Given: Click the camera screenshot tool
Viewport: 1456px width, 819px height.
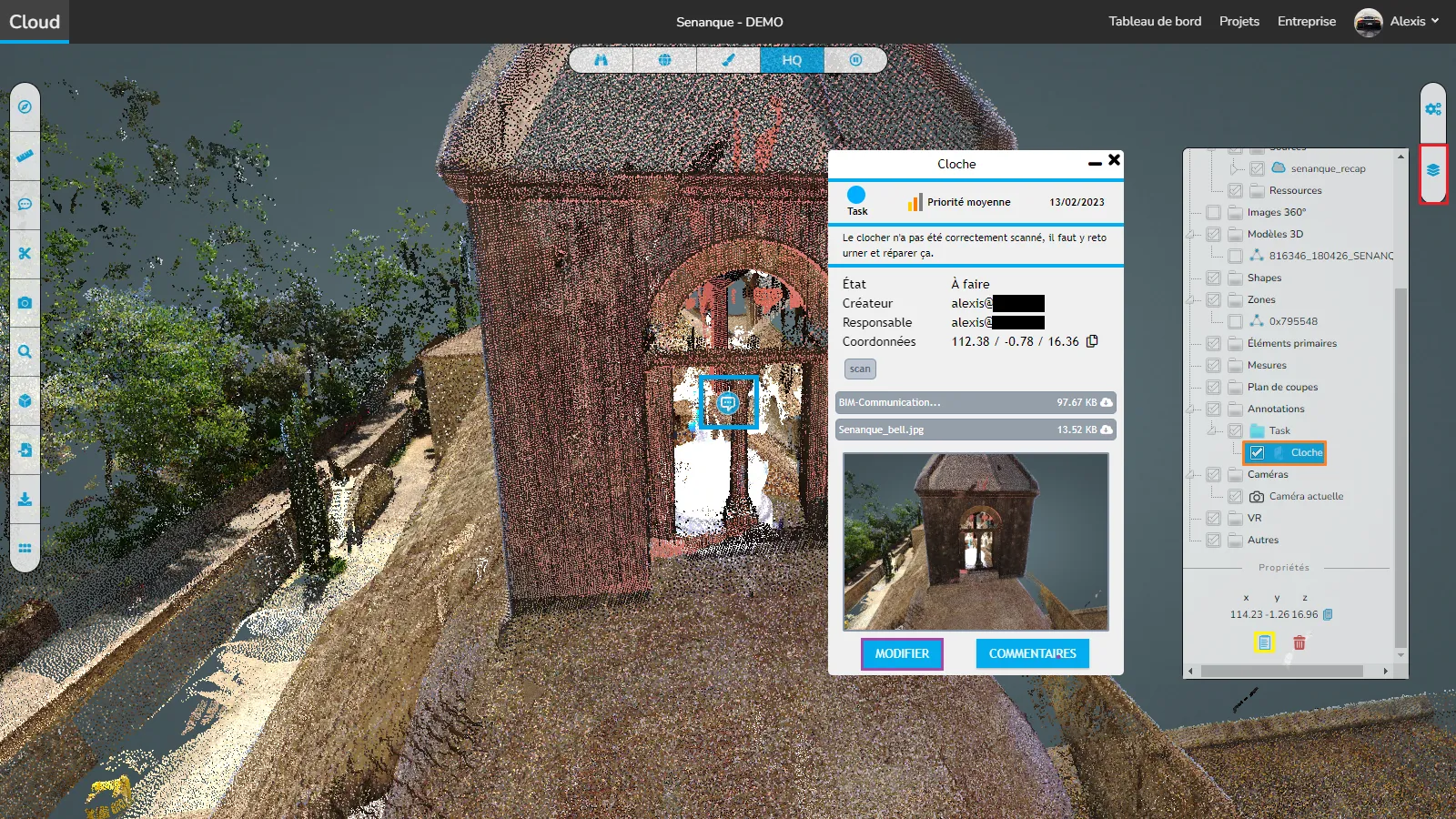Looking at the screenshot, I should coord(25,302).
